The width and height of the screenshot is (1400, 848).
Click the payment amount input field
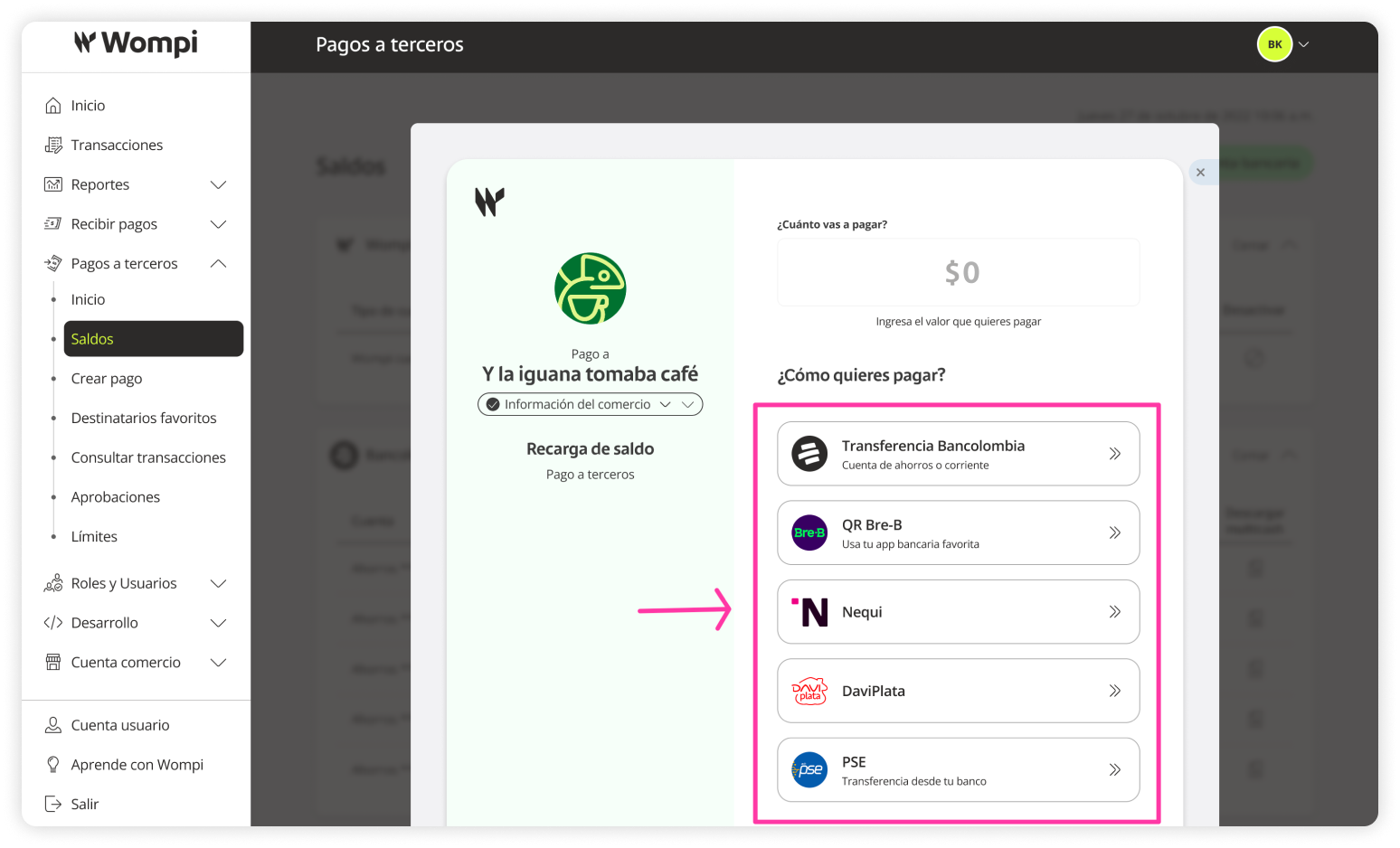(x=958, y=272)
